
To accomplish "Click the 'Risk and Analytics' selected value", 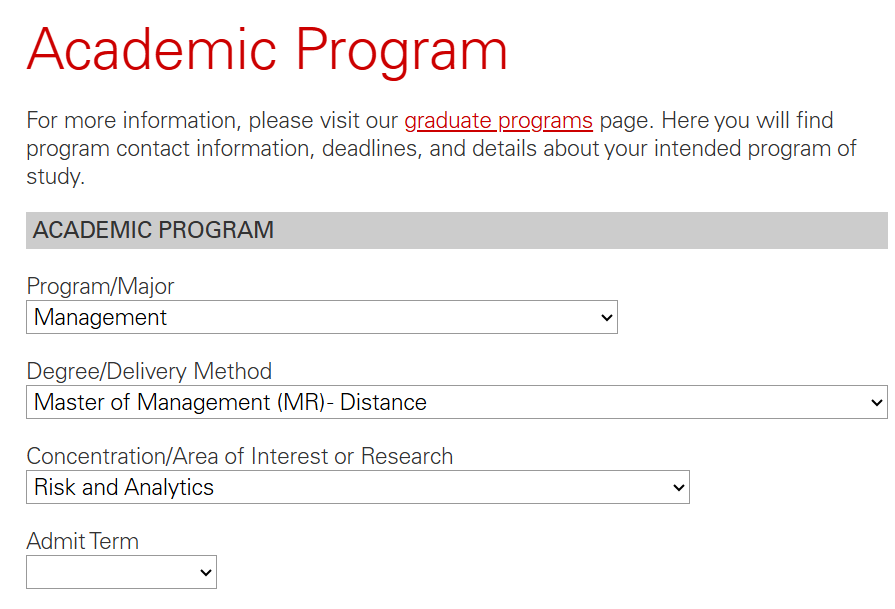I will point(124,488).
